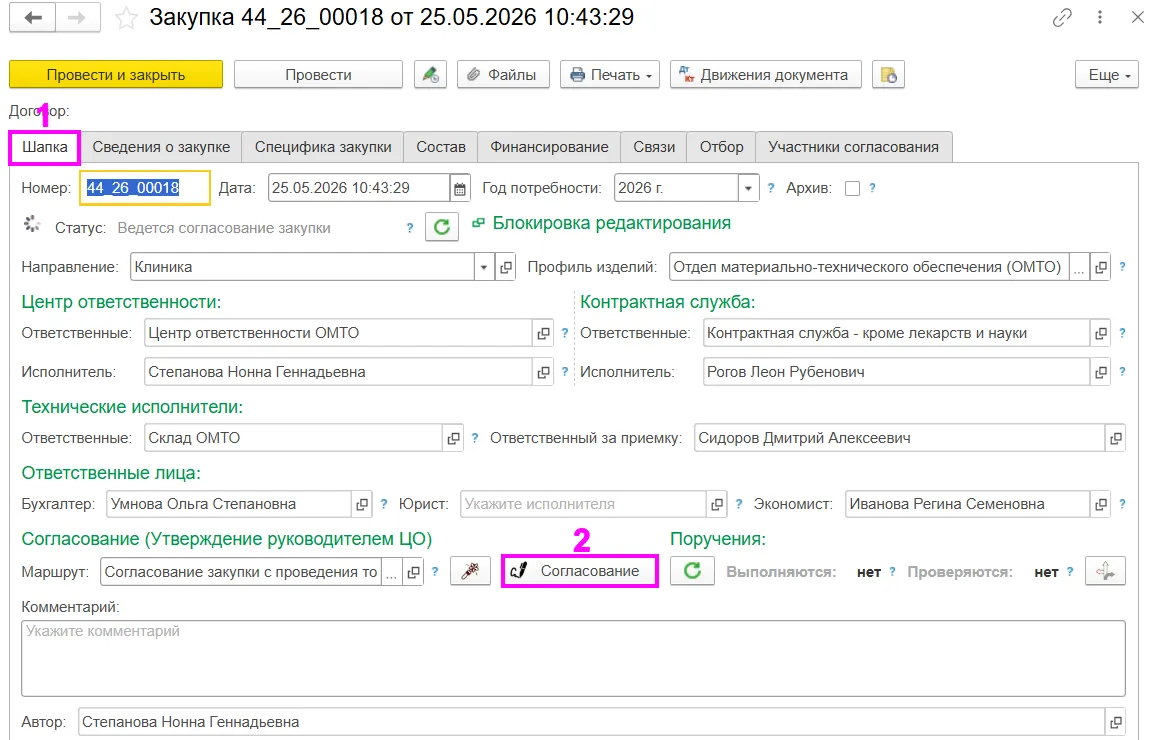Open Контрактная служба ответственные record icon
Viewport: 1150px width, 740px height.
click(1101, 334)
